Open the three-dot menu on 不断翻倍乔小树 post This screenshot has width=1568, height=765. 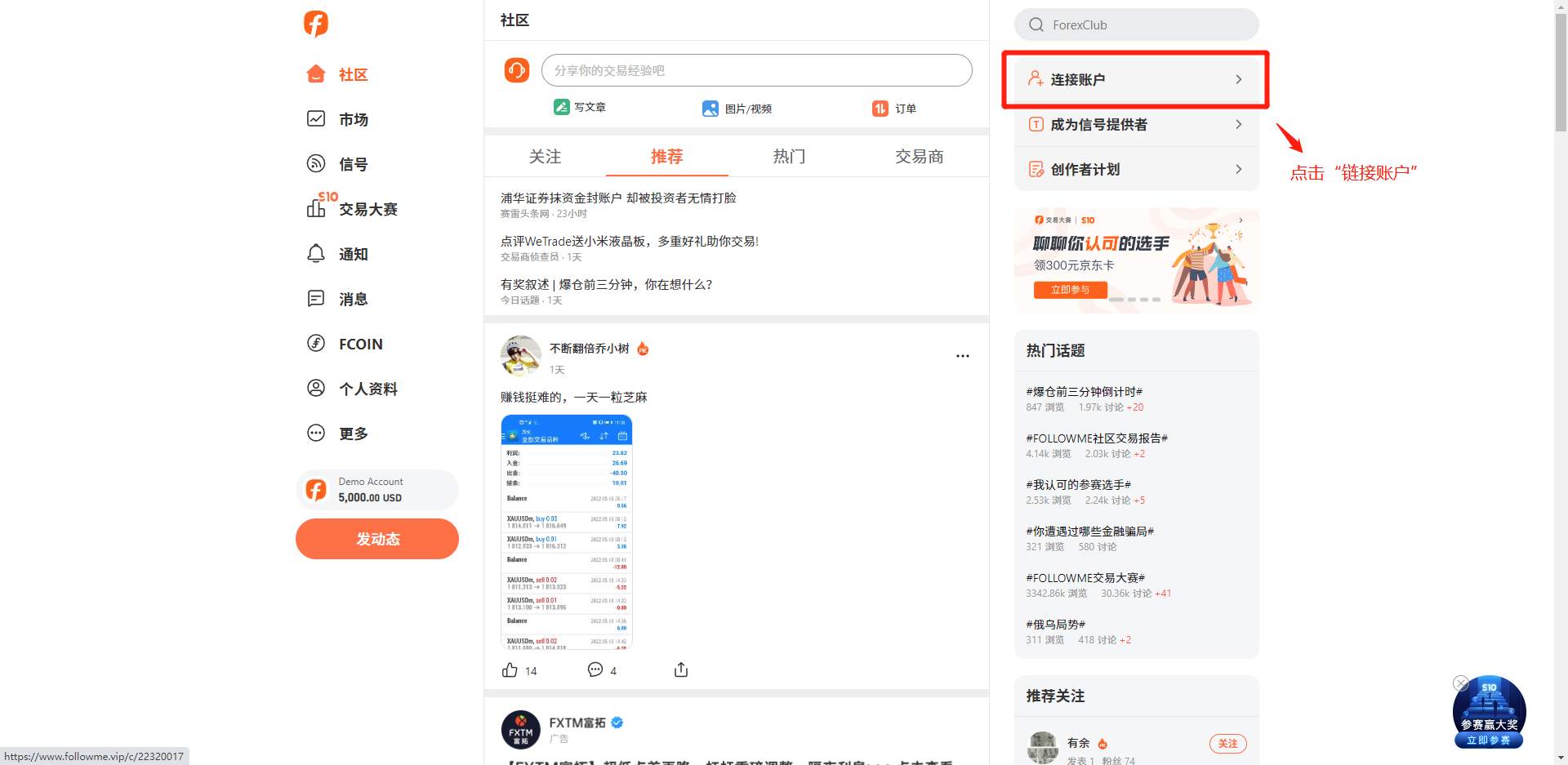tap(963, 356)
